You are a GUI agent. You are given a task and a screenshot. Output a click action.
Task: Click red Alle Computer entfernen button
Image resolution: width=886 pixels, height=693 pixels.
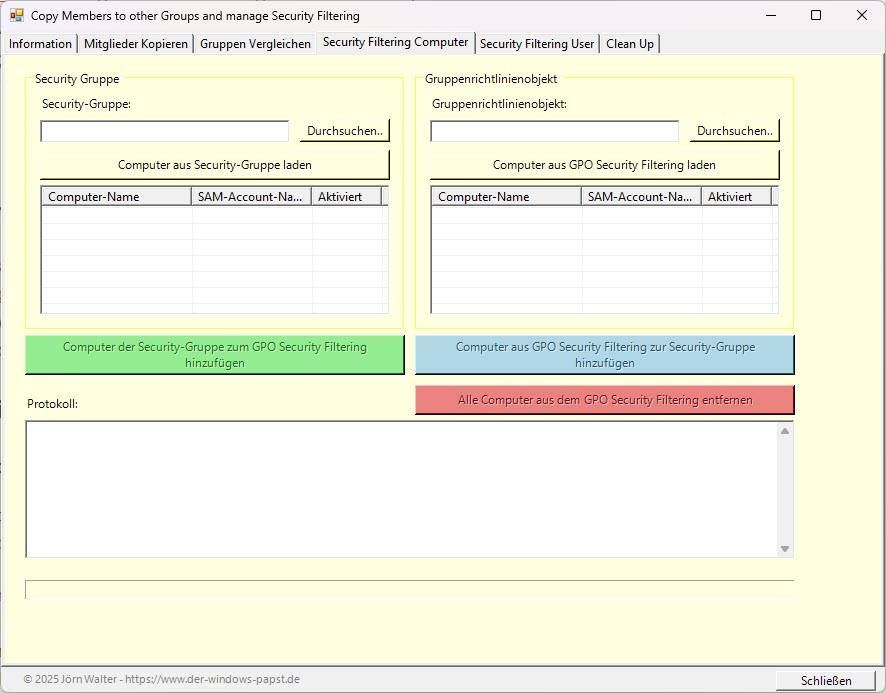point(604,400)
